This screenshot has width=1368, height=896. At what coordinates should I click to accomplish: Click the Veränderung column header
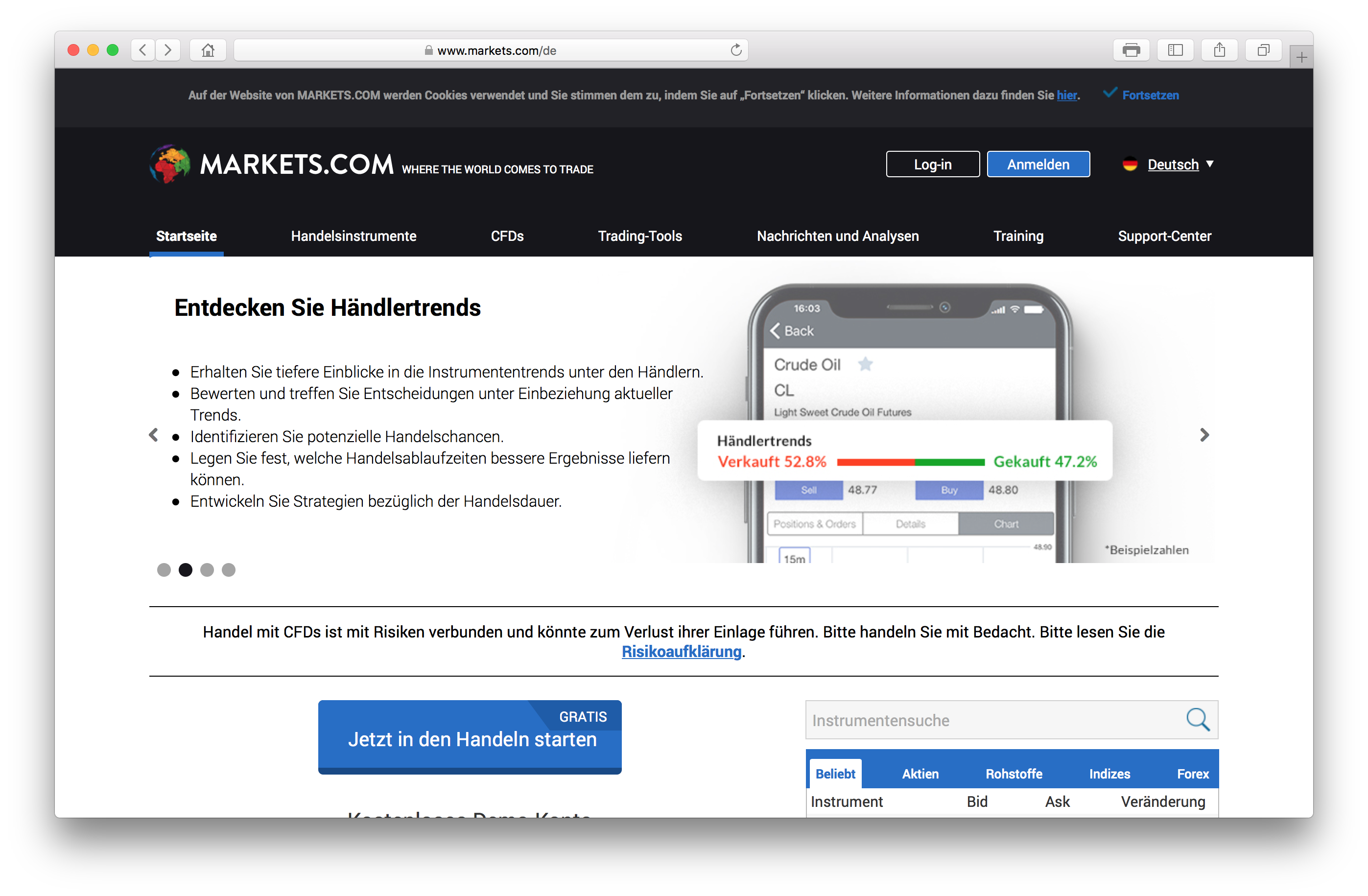[x=1162, y=801]
